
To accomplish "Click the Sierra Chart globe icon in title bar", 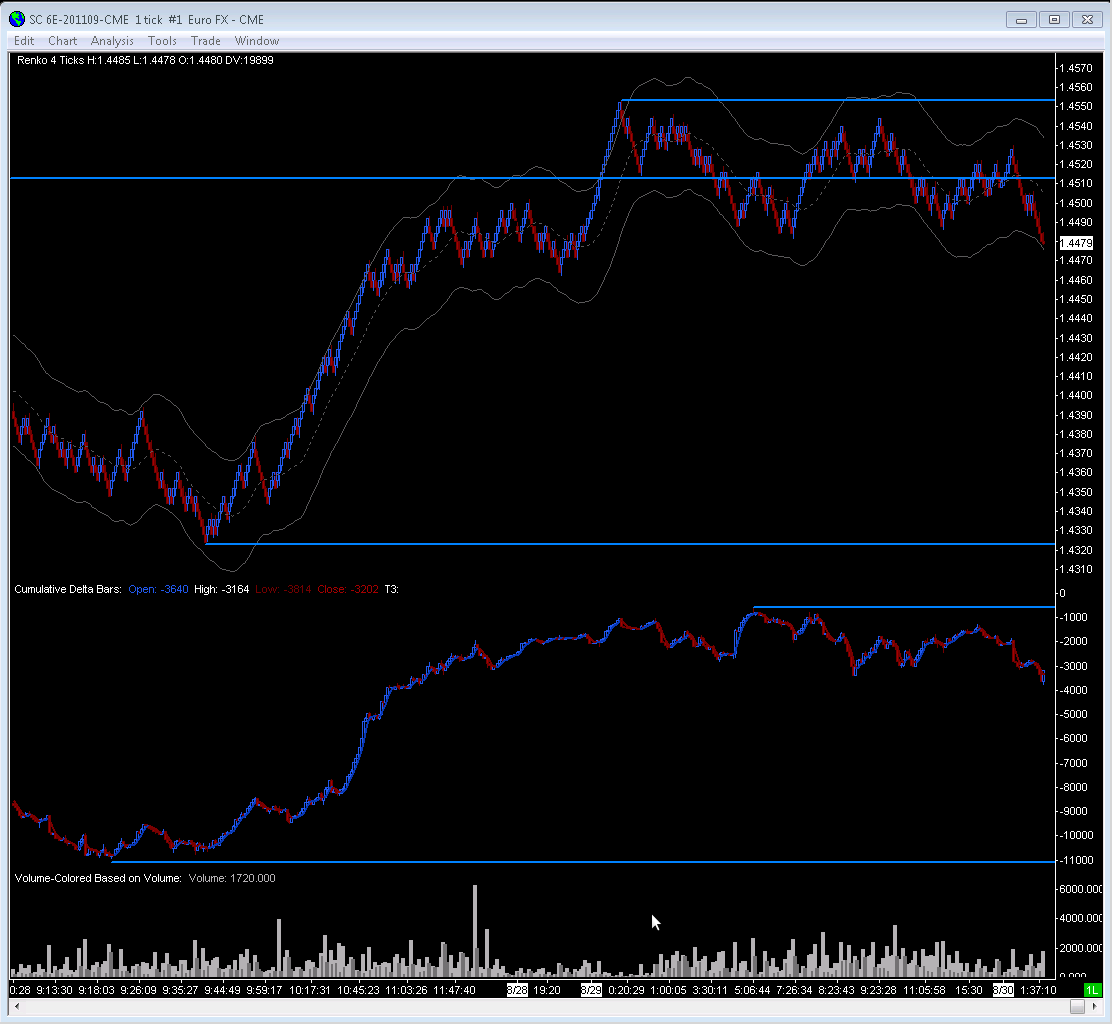I will 16,19.
